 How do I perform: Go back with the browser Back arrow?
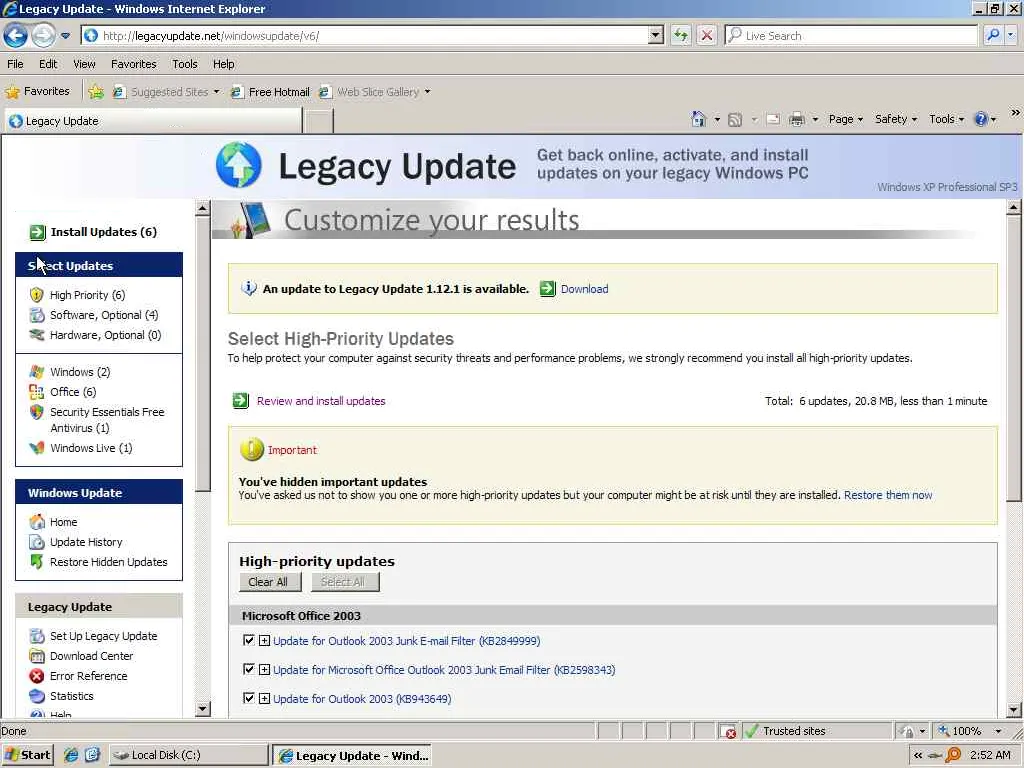16,35
